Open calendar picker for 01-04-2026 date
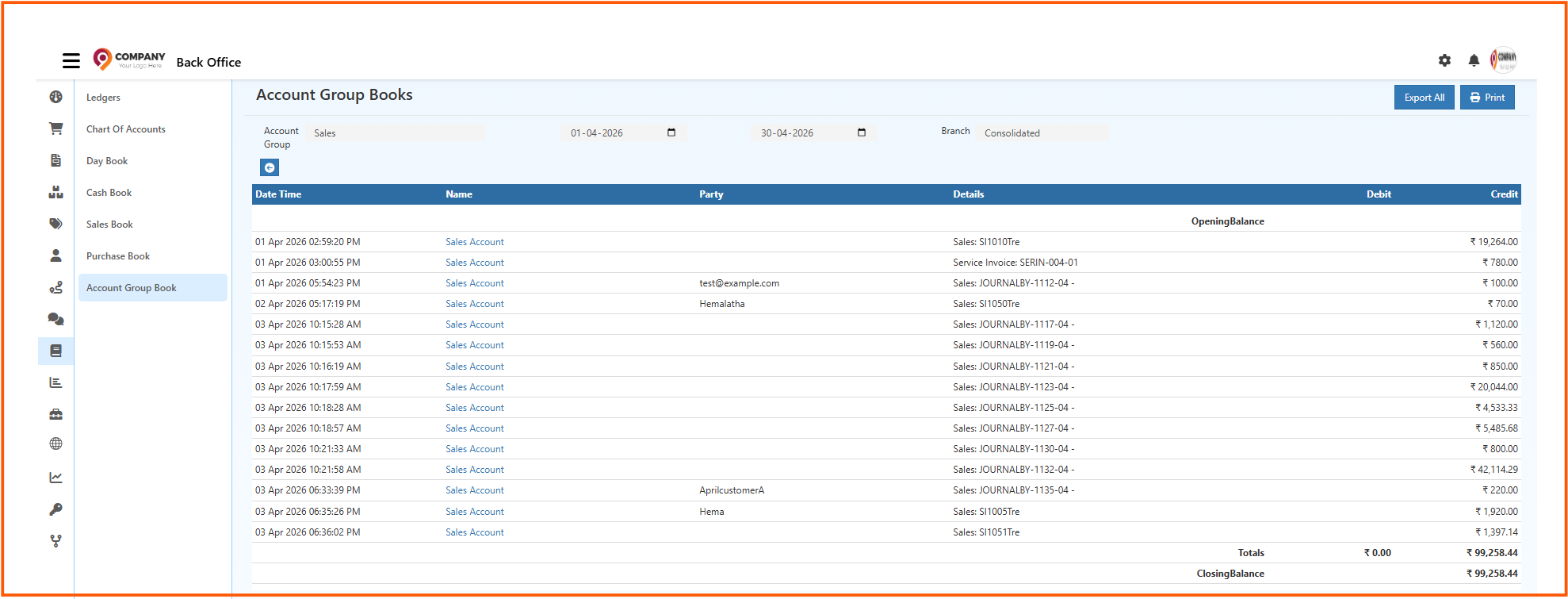 tap(671, 132)
